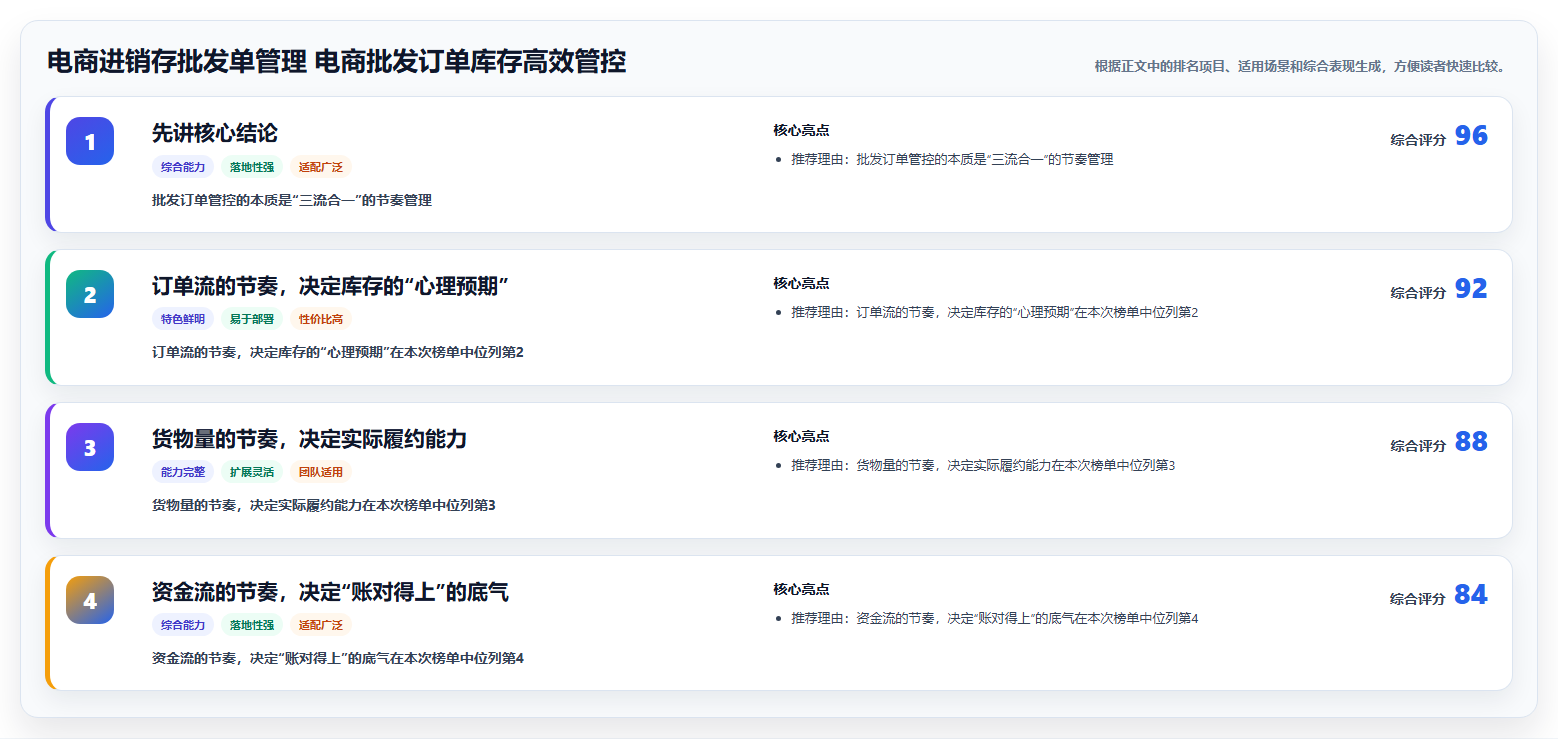1558x739 pixels.
Task: Click 综合评分 label beside 88
Action: pyautogui.click(x=1418, y=446)
